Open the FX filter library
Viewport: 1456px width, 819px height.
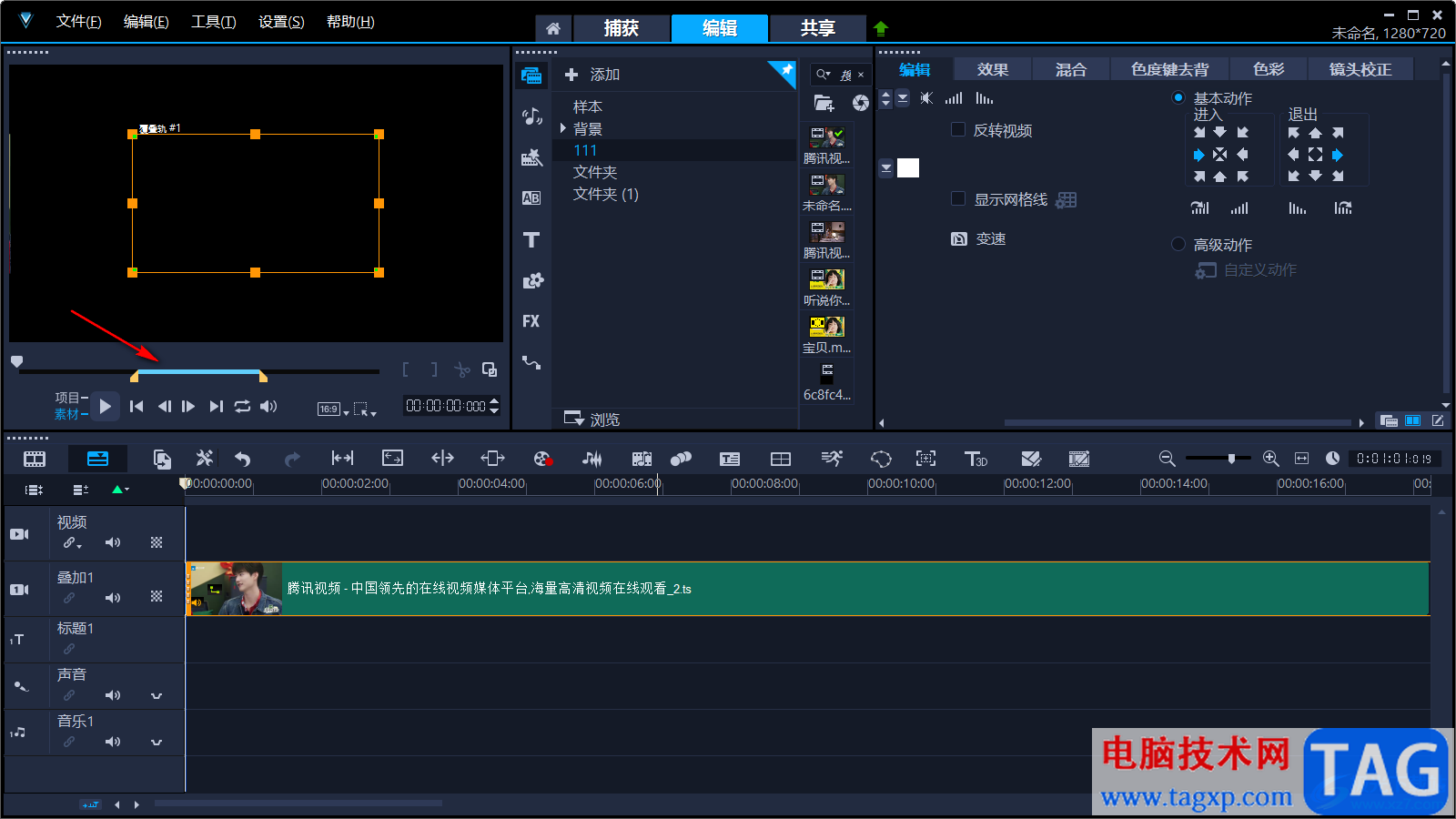click(531, 321)
